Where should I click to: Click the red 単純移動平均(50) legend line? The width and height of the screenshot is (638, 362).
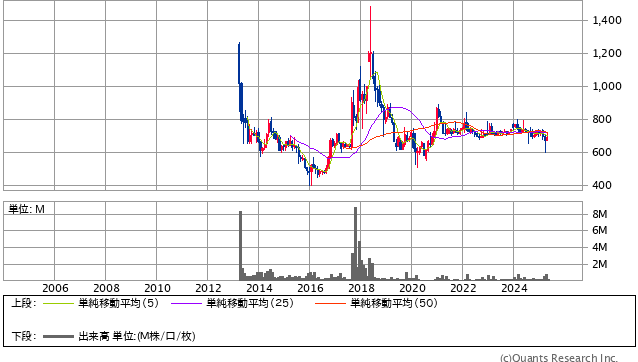coord(330,303)
